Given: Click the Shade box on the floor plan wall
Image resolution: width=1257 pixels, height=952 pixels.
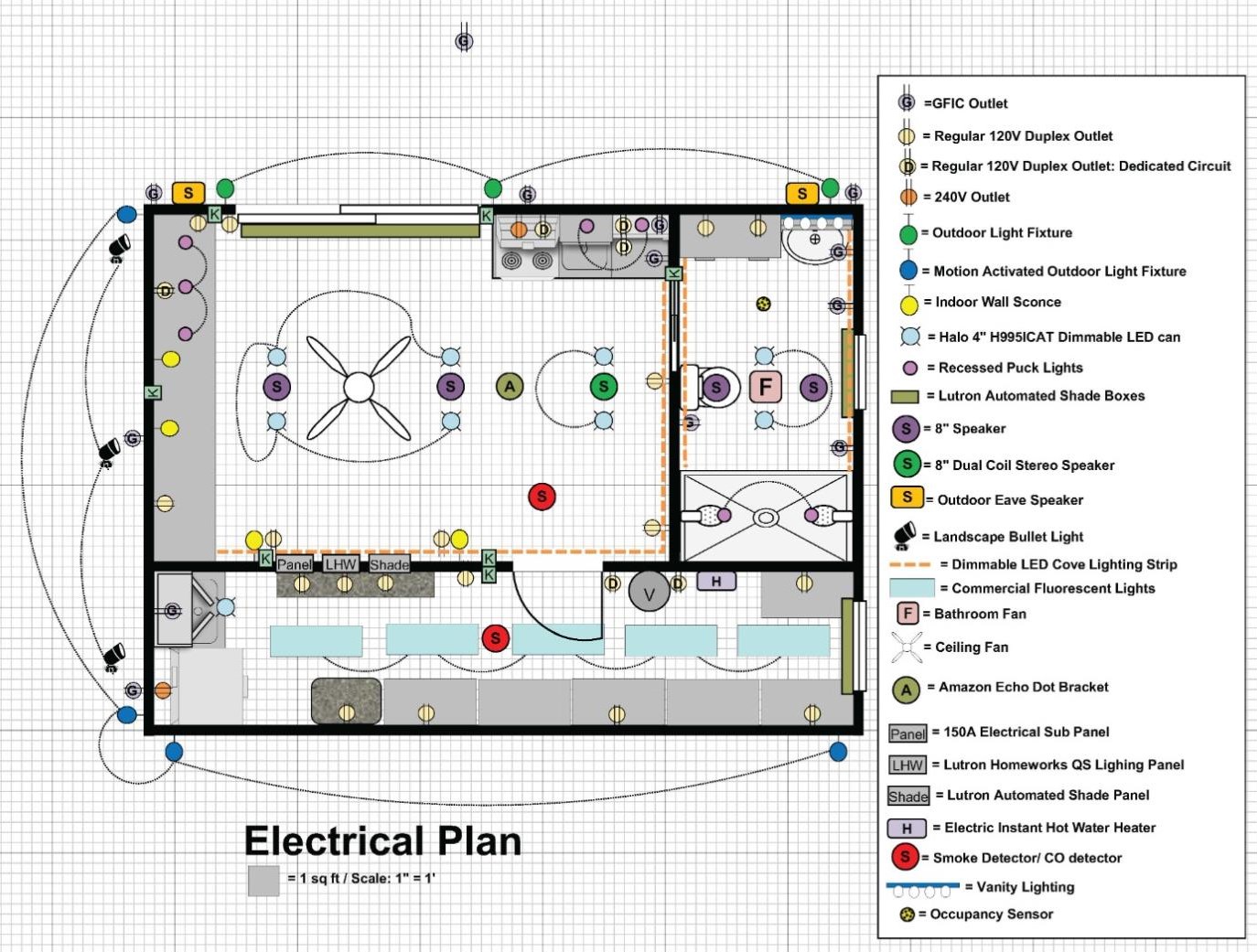Looking at the screenshot, I should pos(389,564).
